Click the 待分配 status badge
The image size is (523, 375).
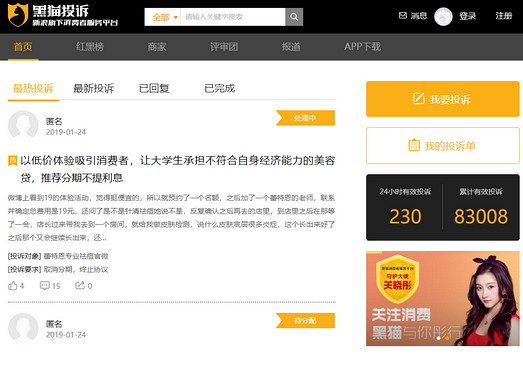click(305, 321)
